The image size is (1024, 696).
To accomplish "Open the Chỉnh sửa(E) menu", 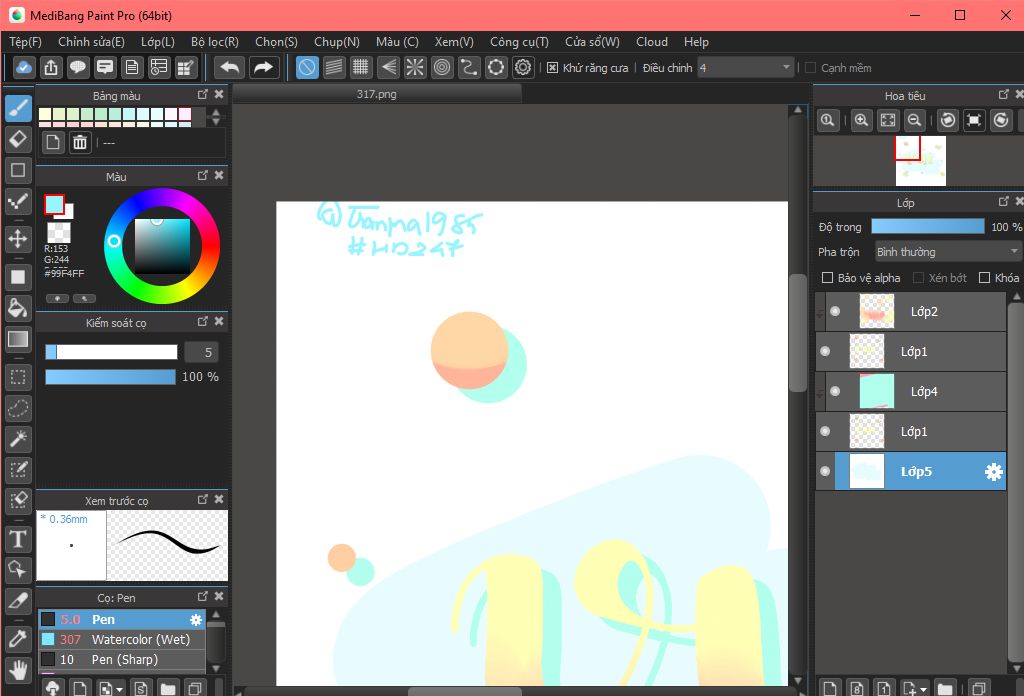I will (91, 42).
